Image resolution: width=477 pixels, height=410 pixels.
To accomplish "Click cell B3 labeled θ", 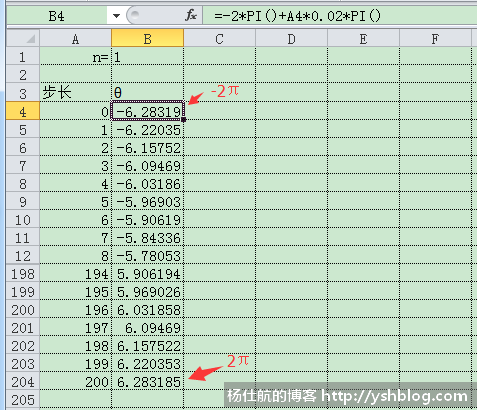I will point(148,92).
